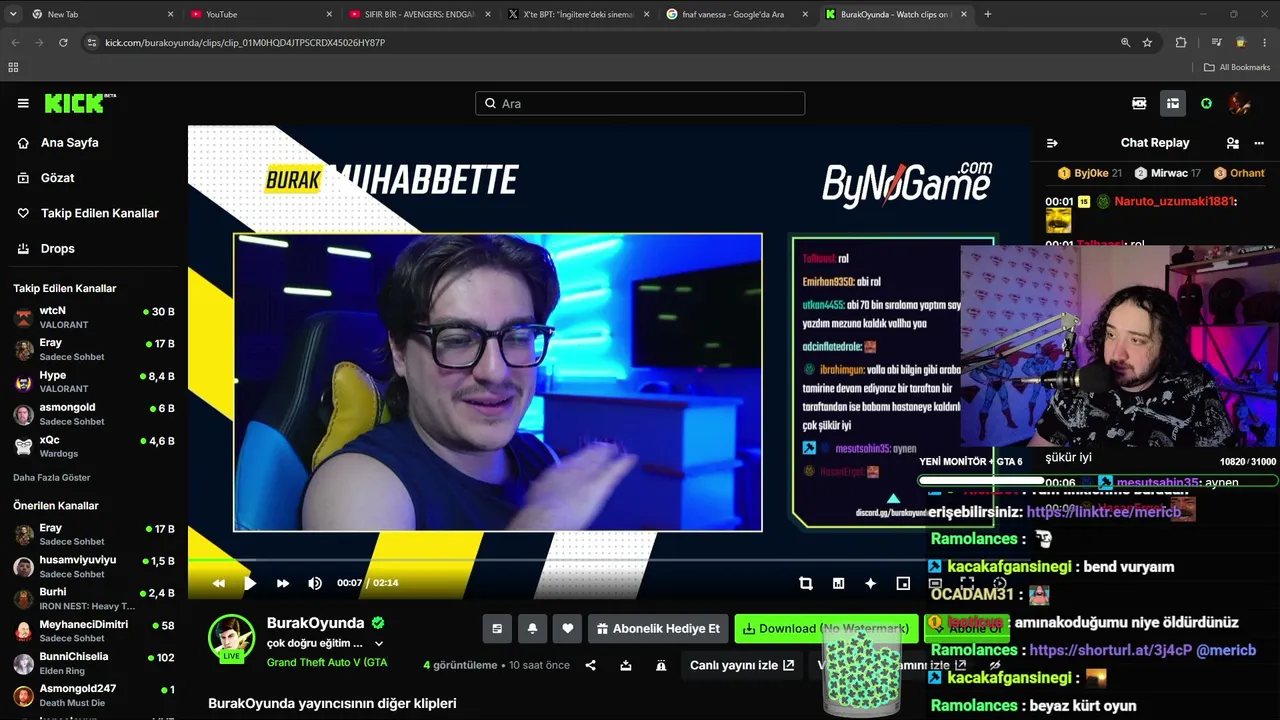
Task: Open the highlighted drops inbox icon in header
Action: (x=1173, y=103)
